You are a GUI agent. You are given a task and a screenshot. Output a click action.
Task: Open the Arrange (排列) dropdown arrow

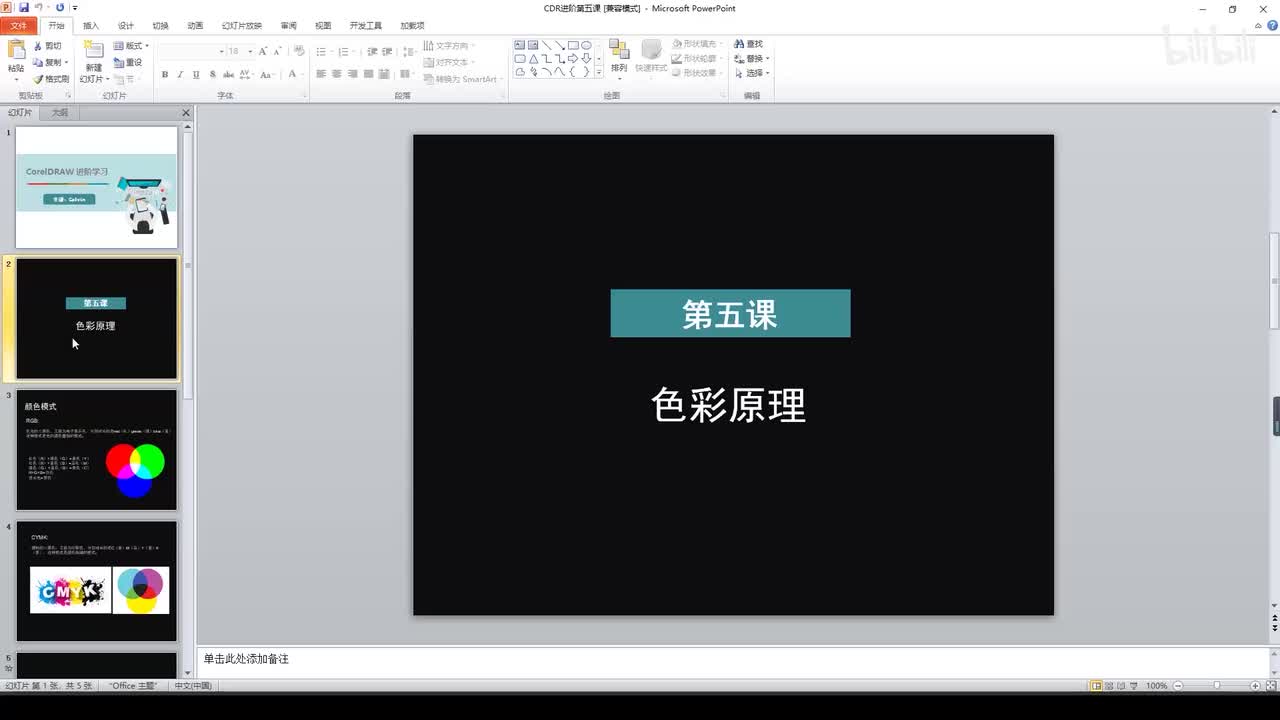pyautogui.click(x=619, y=77)
